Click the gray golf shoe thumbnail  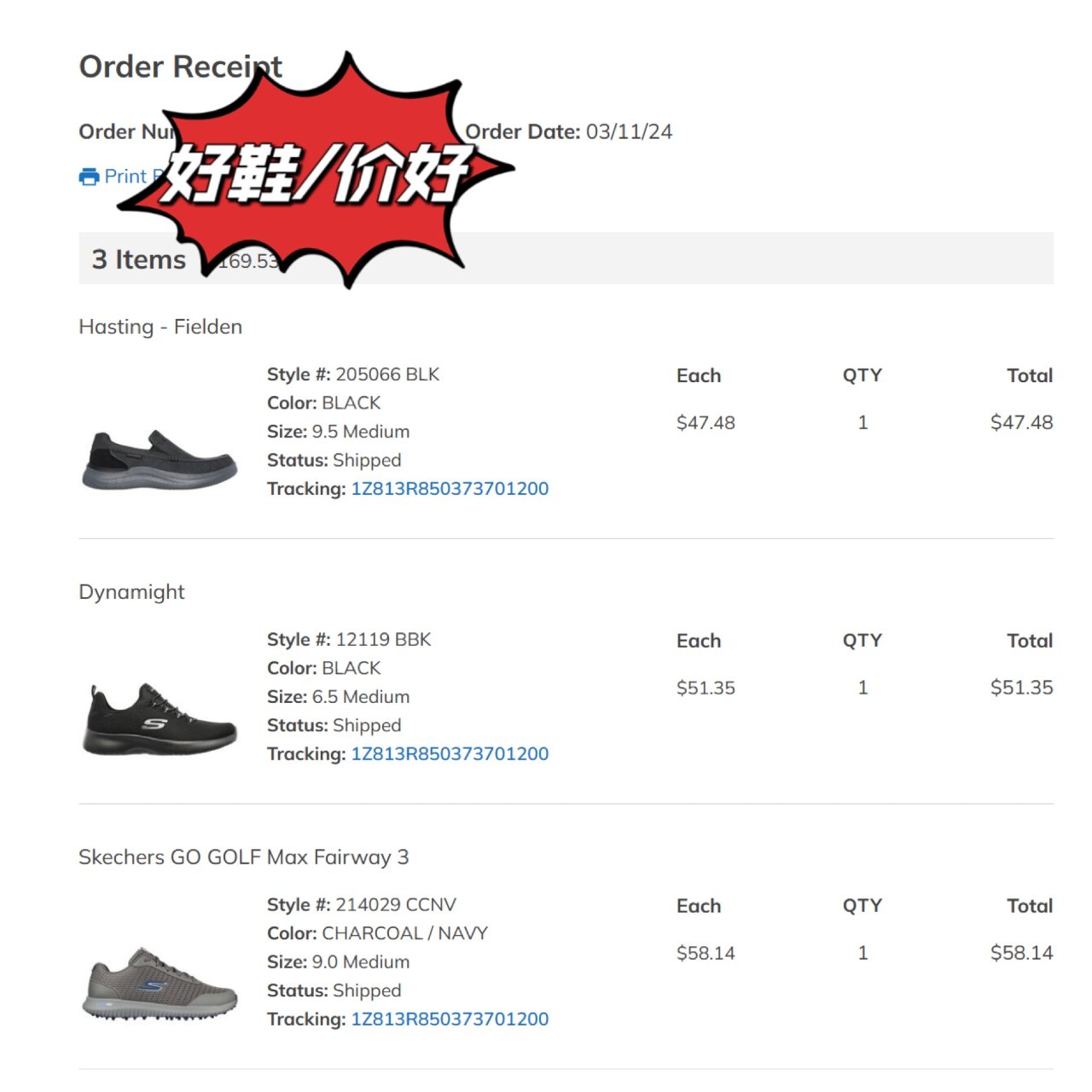160,984
